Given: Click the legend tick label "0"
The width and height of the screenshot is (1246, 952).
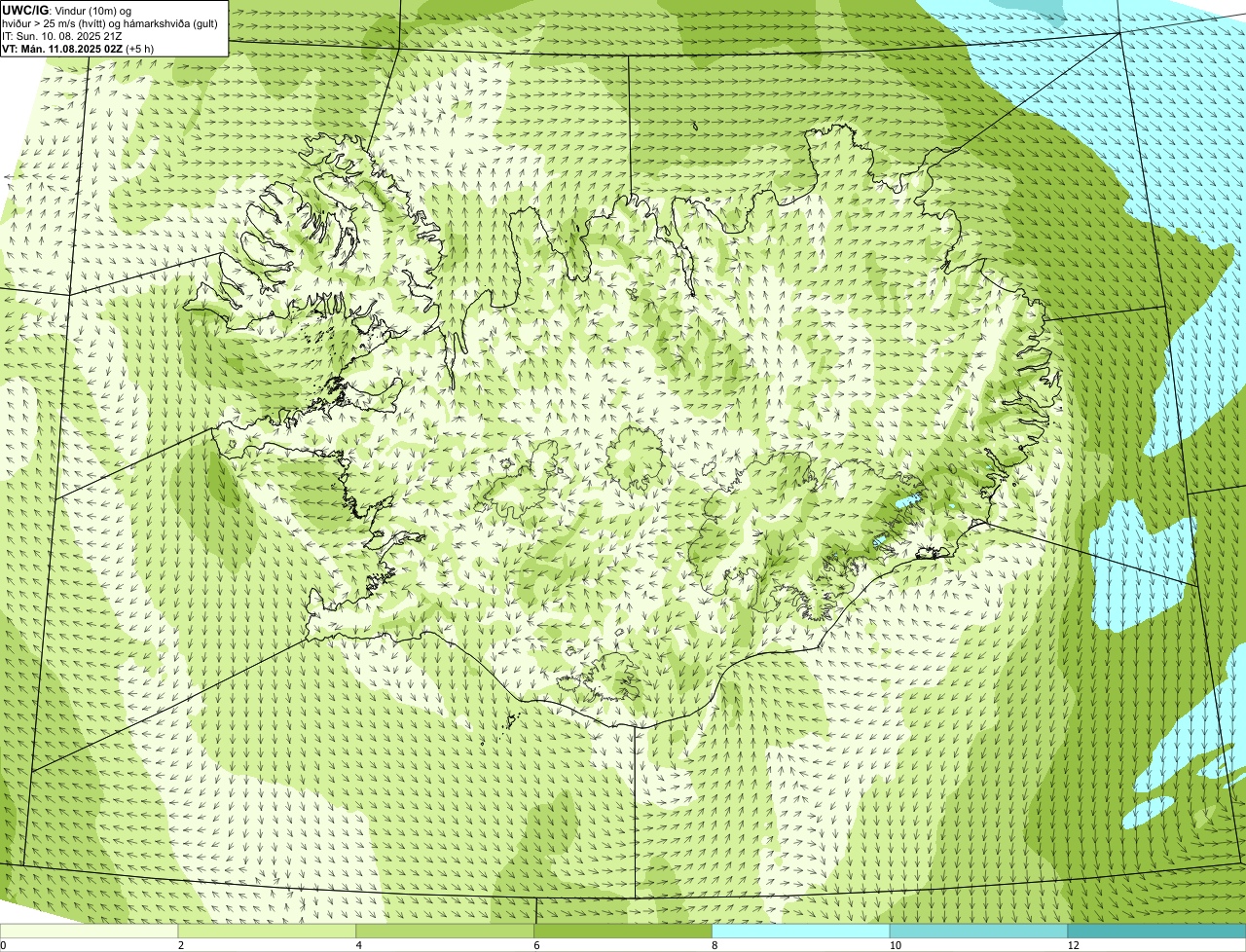Looking at the screenshot, I should [x=3, y=945].
